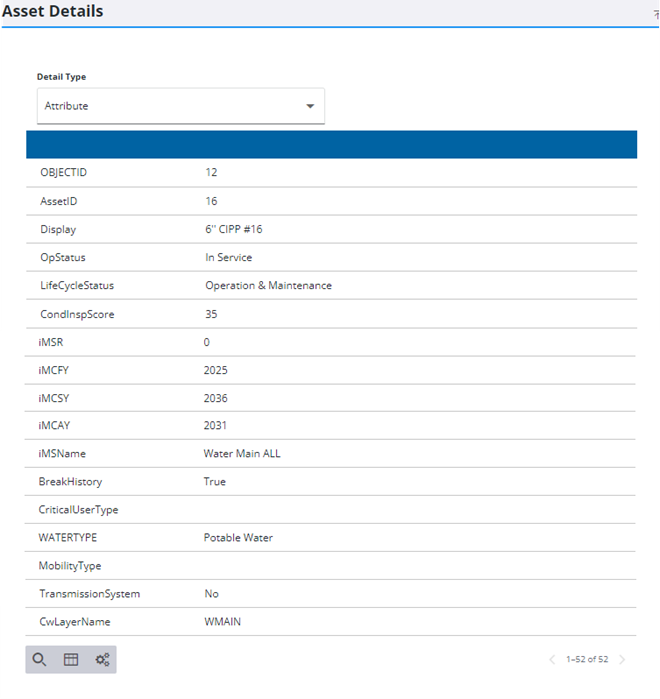Go to previous page arrow

point(551,660)
